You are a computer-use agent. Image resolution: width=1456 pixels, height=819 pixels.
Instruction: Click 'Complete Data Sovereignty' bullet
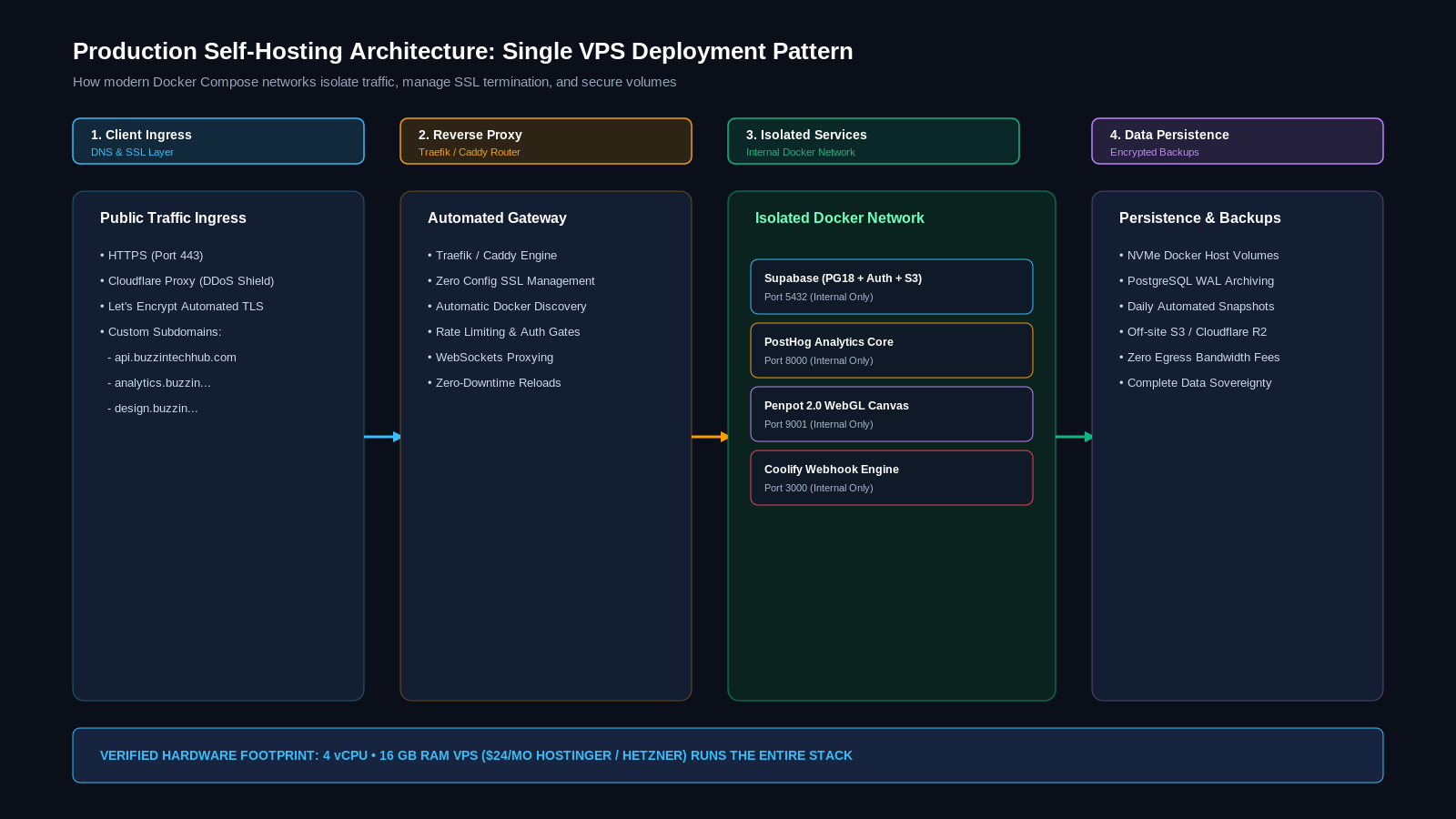click(1196, 383)
